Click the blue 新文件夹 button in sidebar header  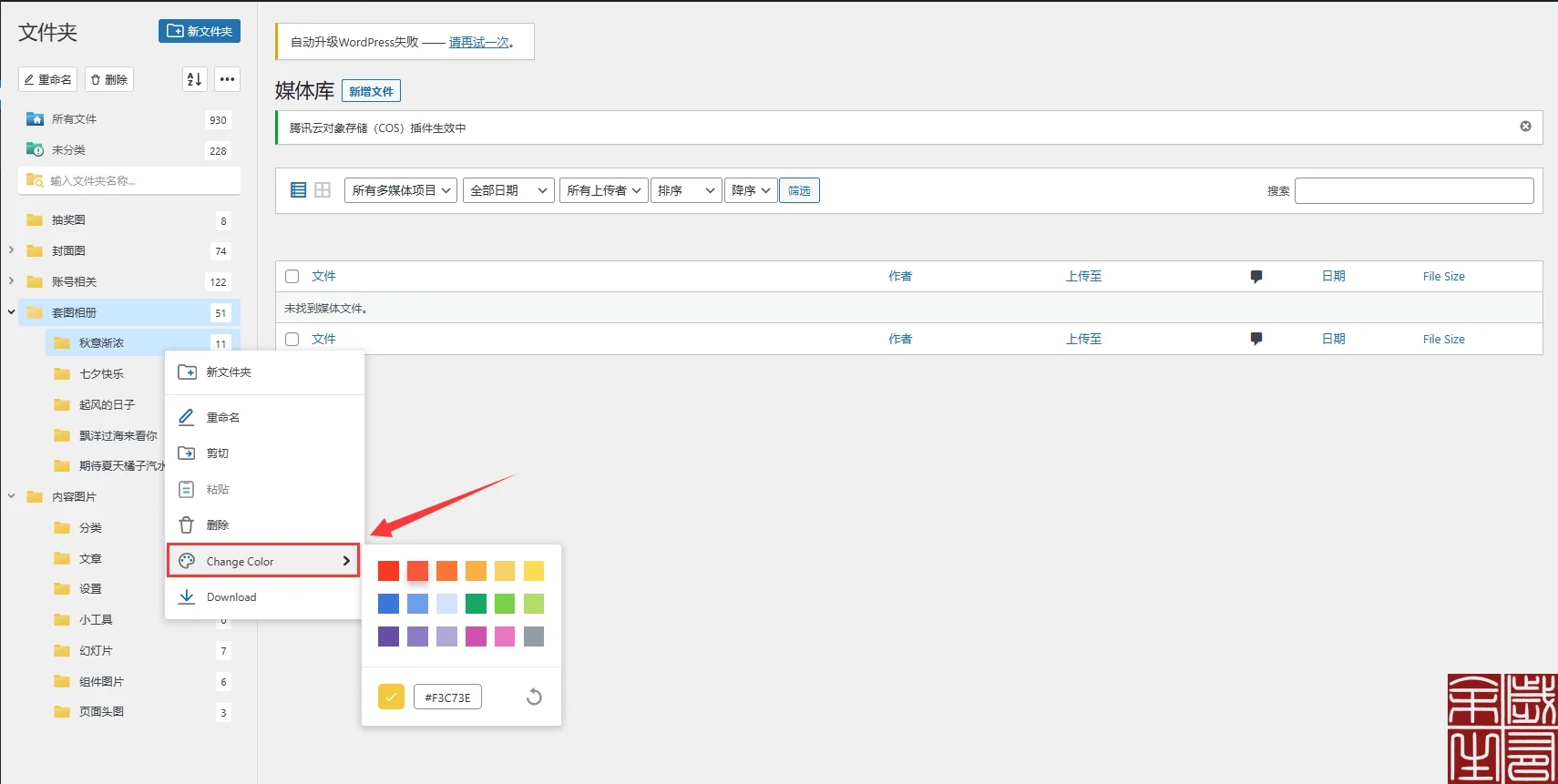[x=200, y=31]
